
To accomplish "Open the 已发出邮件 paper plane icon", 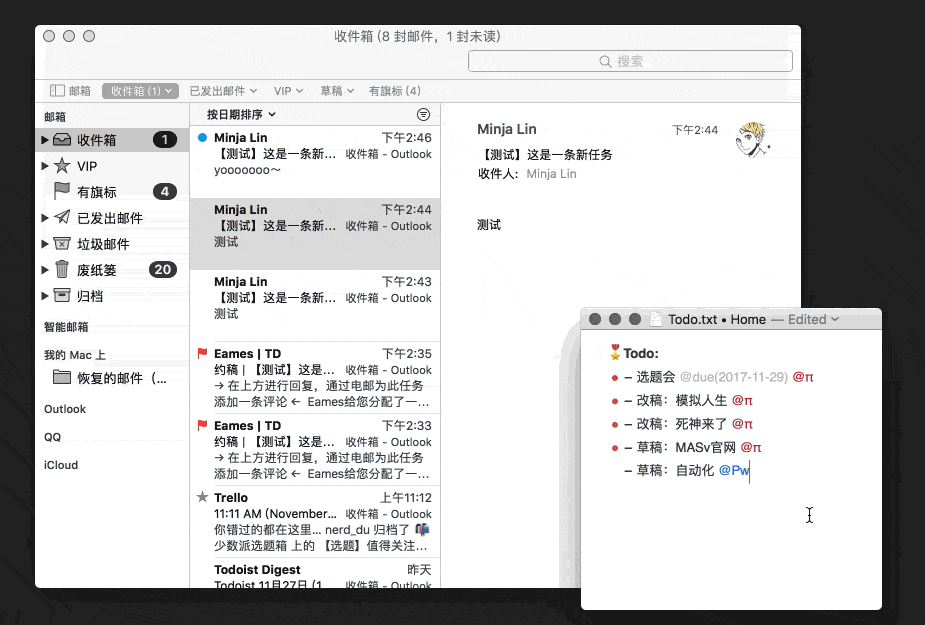I will [x=62, y=218].
